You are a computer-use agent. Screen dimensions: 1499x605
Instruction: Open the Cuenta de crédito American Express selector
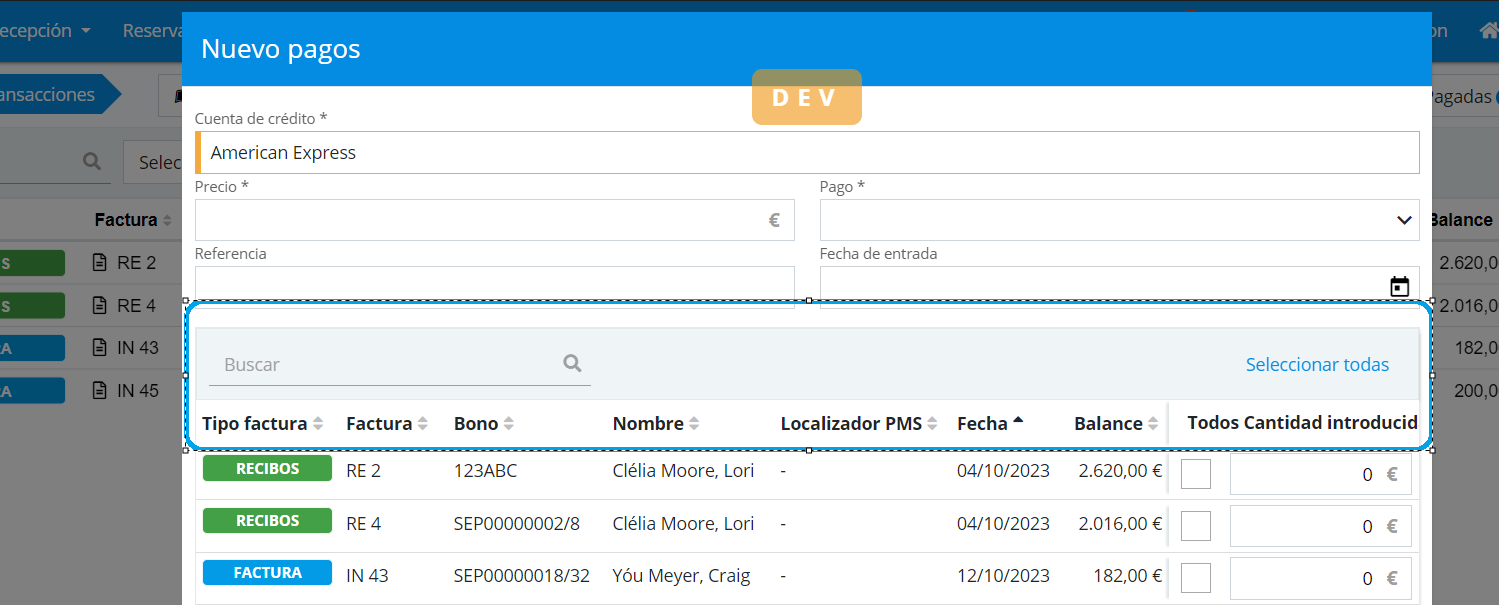tap(806, 153)
